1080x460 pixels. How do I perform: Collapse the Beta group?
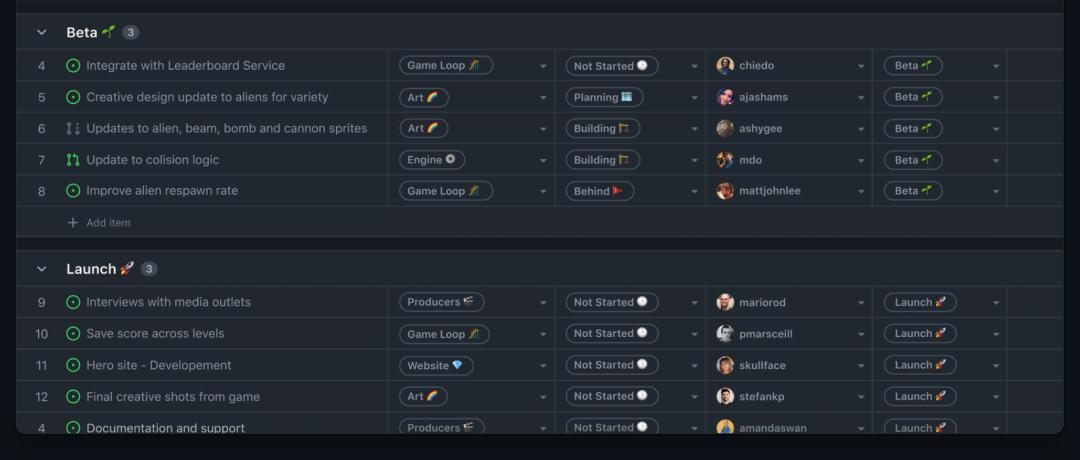pos(42,33)
